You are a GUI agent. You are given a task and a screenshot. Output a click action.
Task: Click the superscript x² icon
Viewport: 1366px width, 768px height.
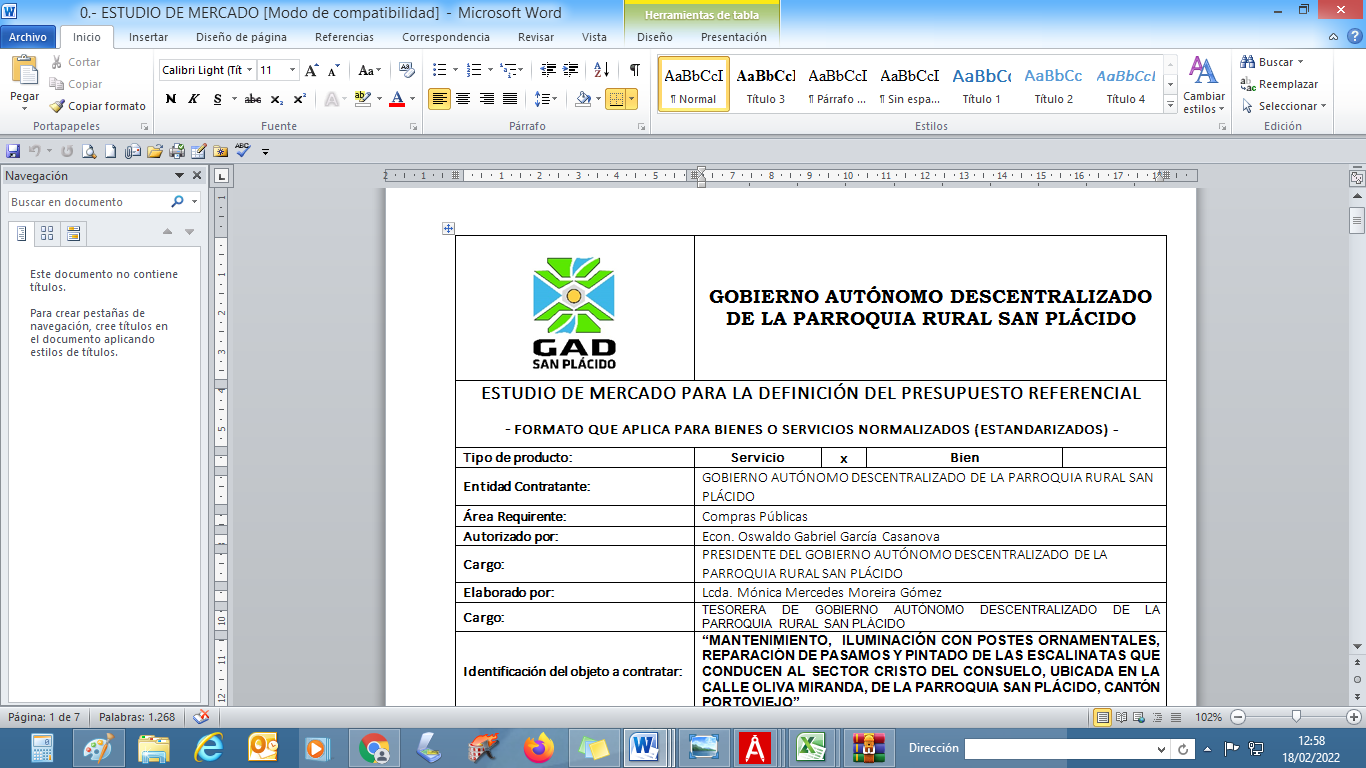(x=300, y=99)
